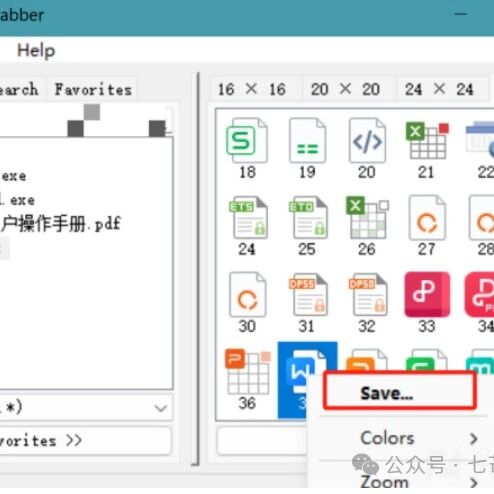Switch to the Favorites tab
Image resolution: width=494 pixels, height=494 pixels.
point(93,89)
